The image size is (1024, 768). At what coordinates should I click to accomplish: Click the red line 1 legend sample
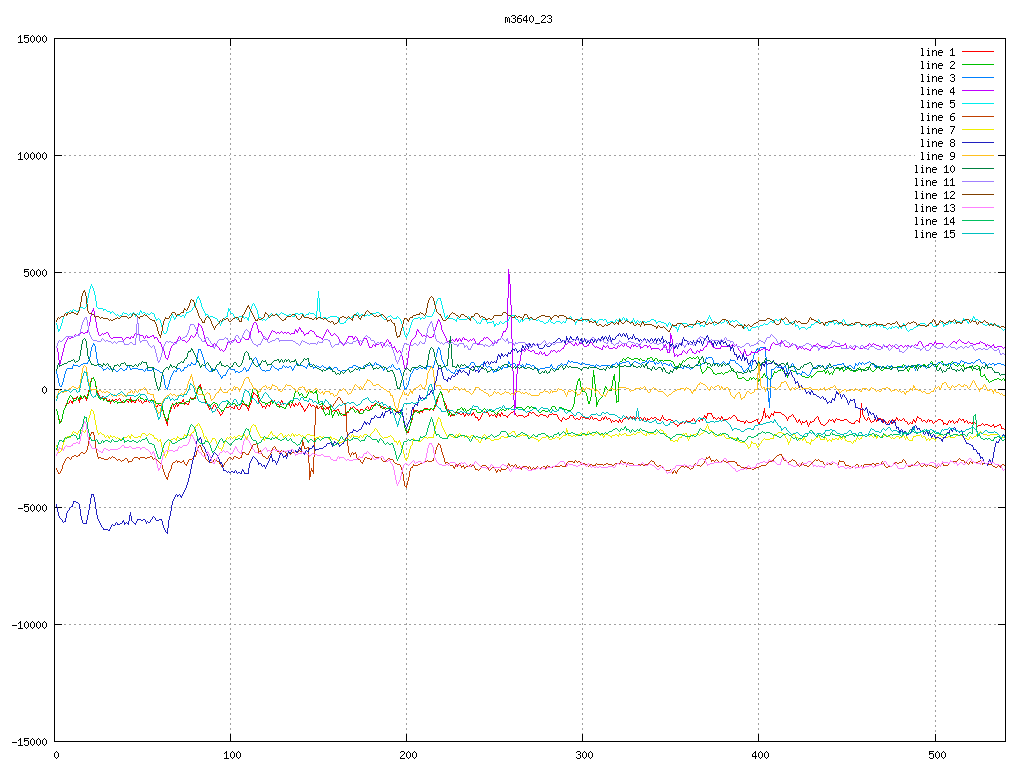point(978,52)
